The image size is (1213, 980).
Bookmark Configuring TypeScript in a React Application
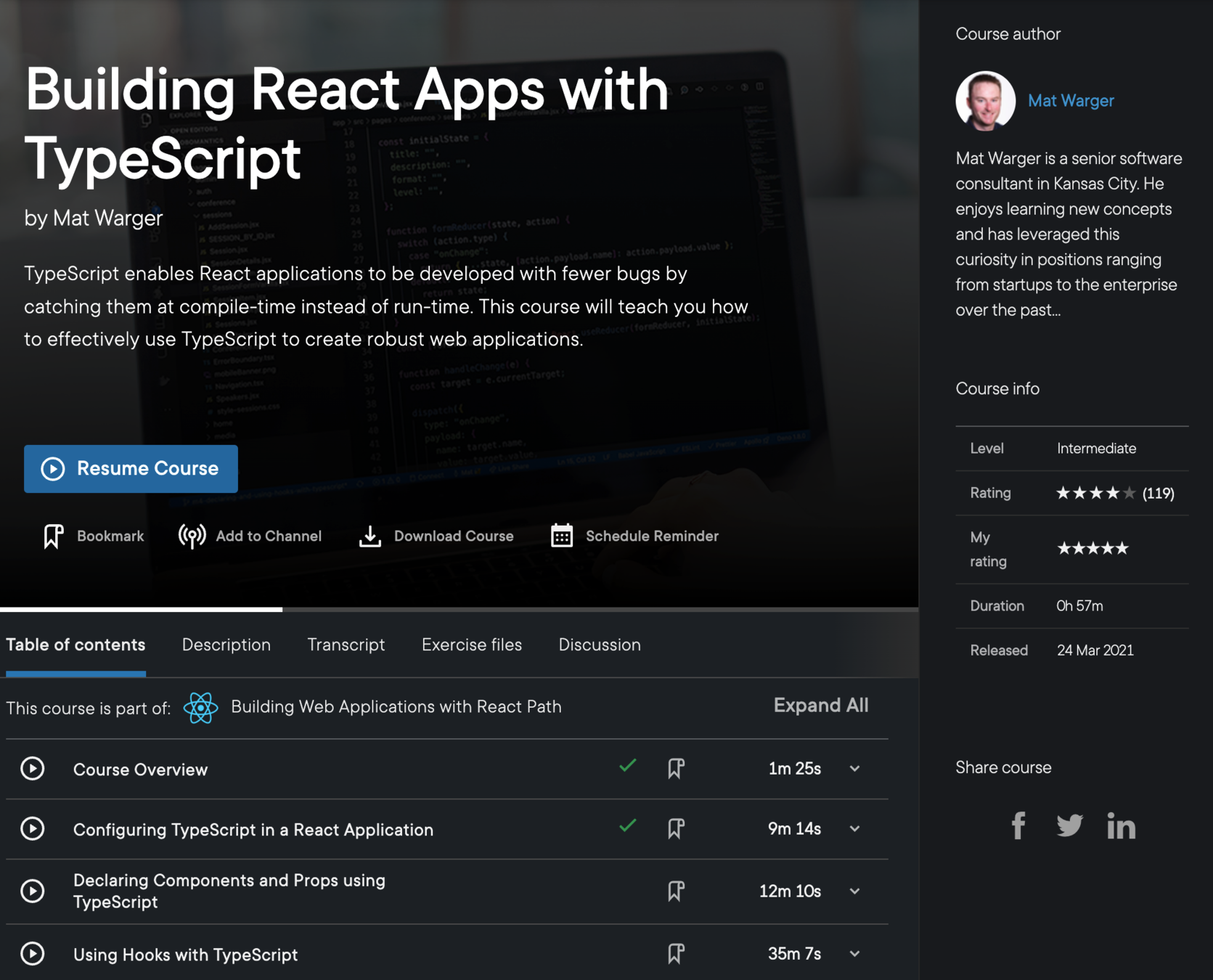pyautogui.click(x=676, y=828)
